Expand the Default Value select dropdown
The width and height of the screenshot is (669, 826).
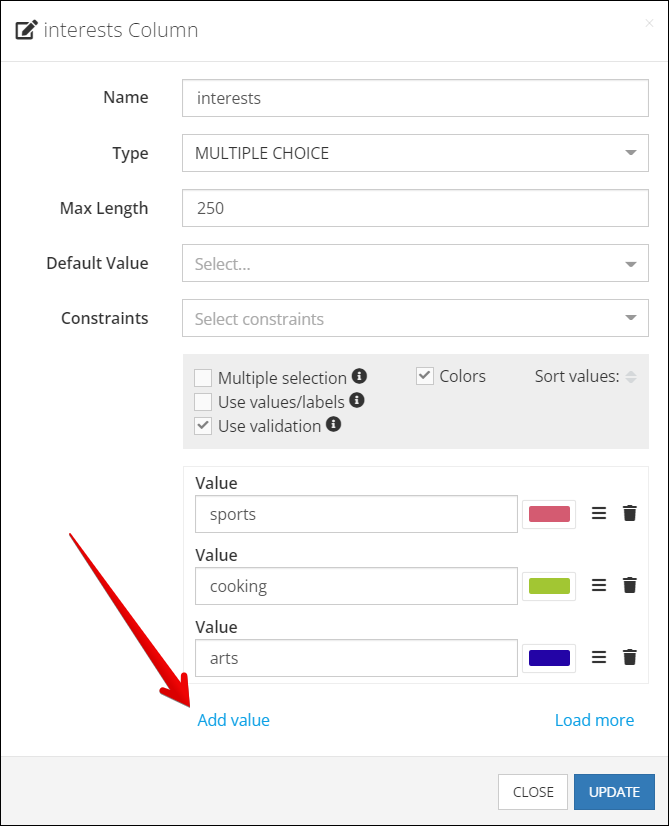[x=415, y=263]
